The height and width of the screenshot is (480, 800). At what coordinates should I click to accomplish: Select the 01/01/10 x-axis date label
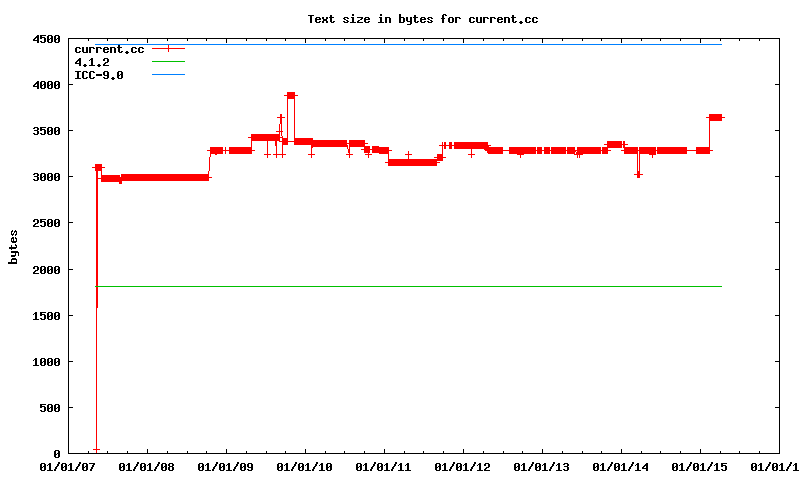(x=305, y=466)
